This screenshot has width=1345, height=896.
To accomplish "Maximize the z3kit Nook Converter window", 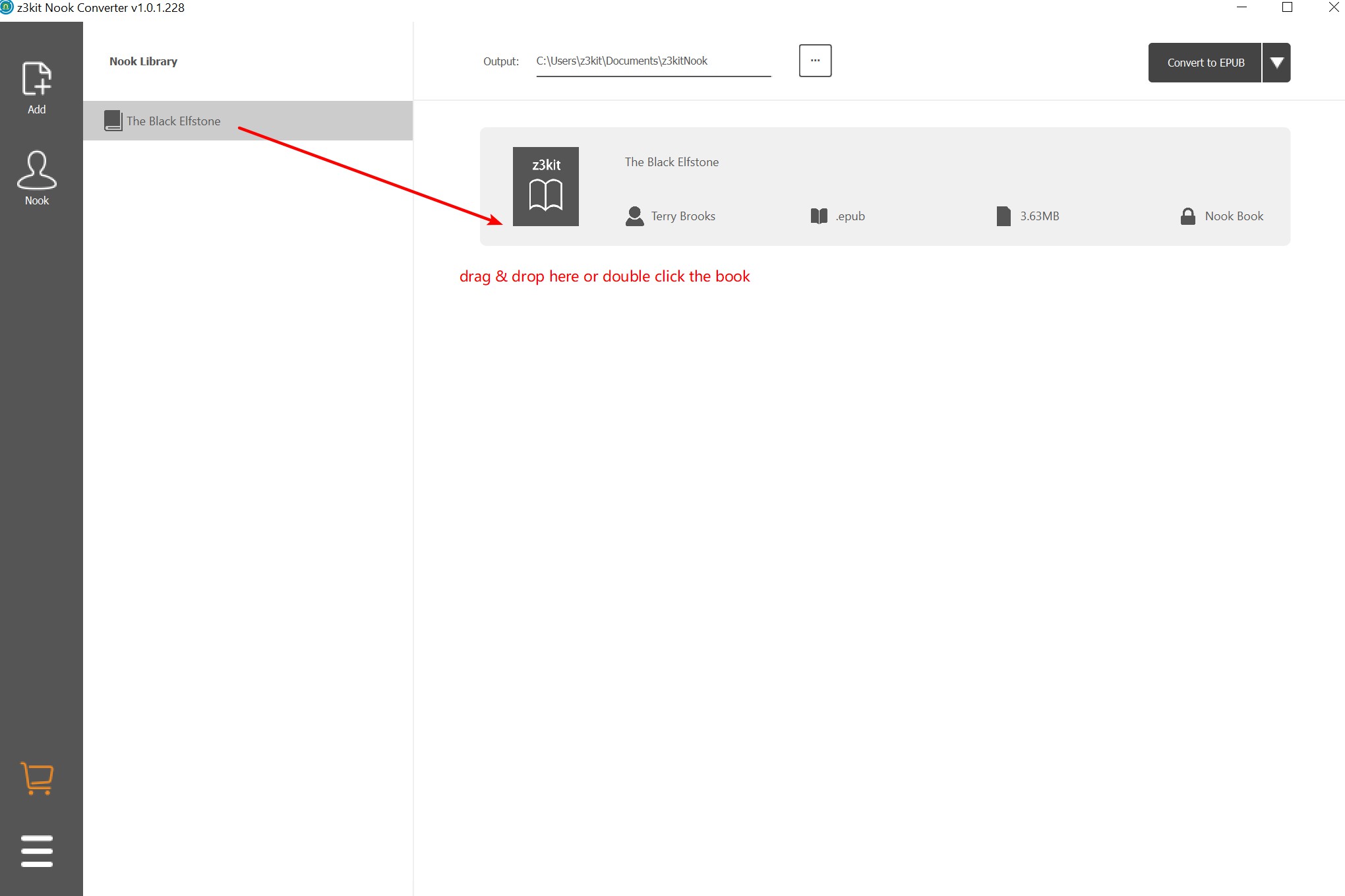I will pyautogui.click(x=1287, y=7).
